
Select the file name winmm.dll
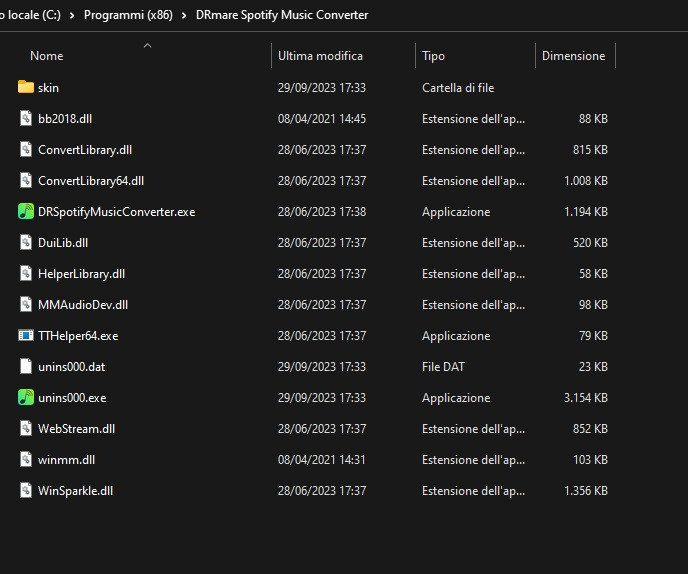pyautogui.click(x=66, y=459)
